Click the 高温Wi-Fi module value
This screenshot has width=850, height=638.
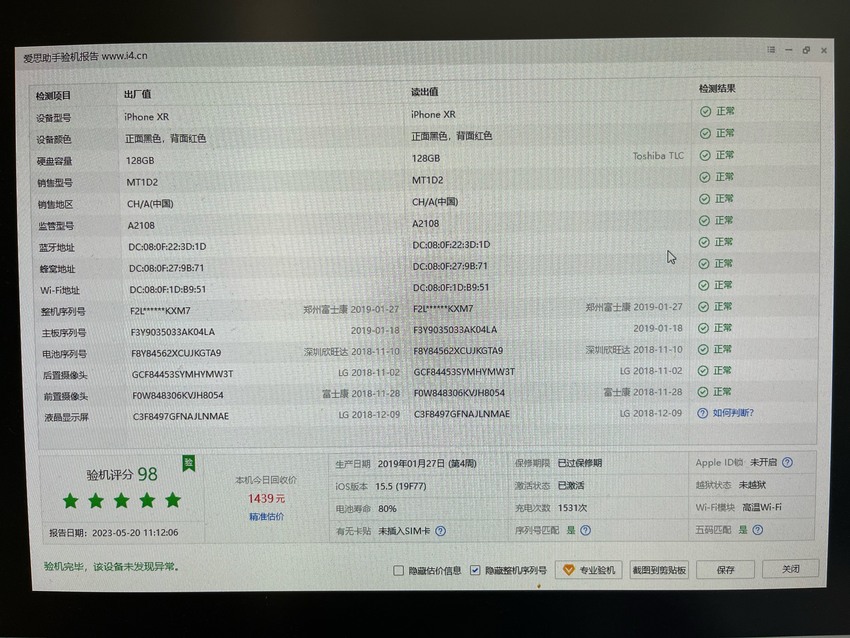pyautogui.click(x=762, y=507)
